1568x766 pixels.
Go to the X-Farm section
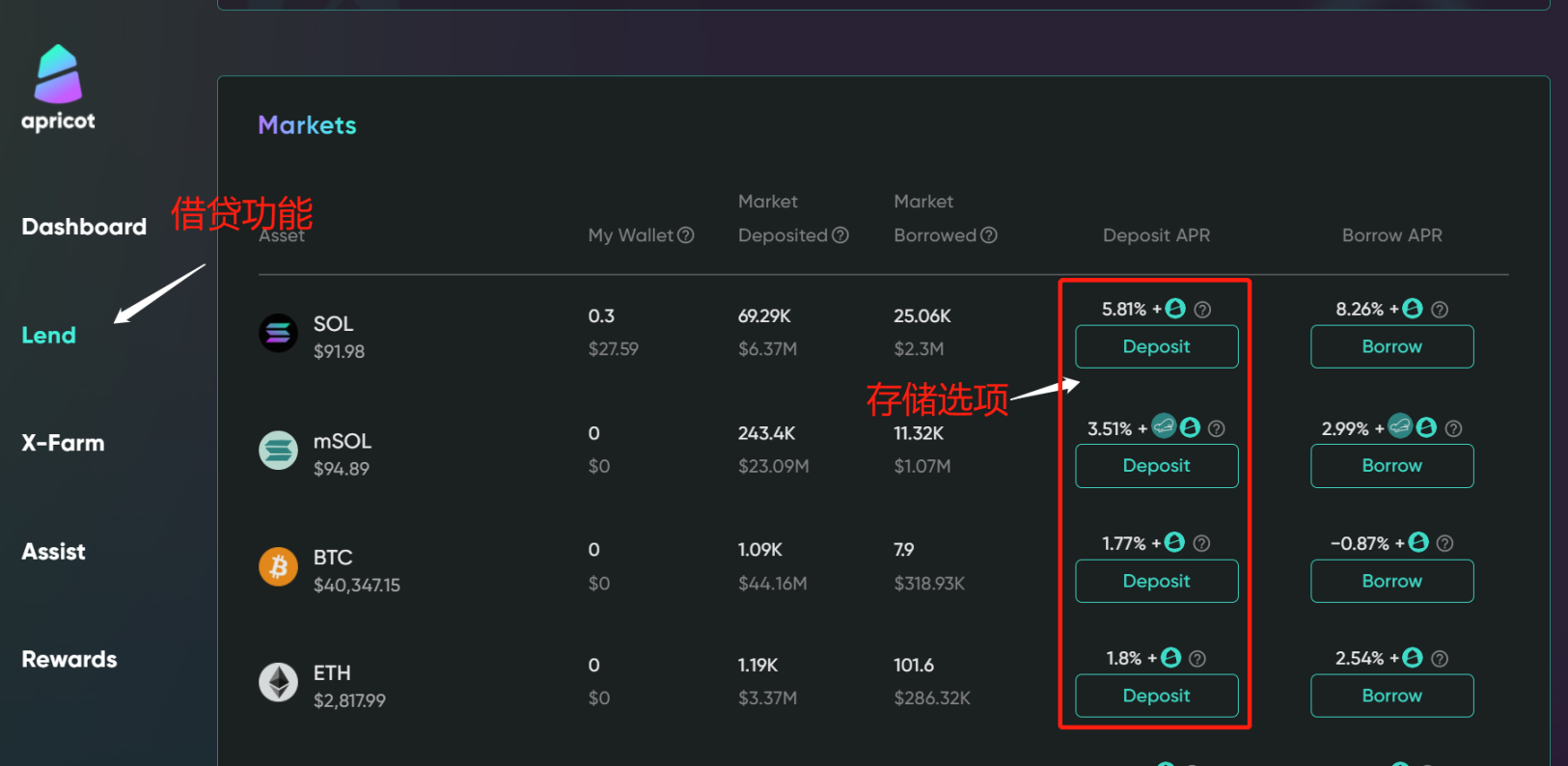point(63,444)
